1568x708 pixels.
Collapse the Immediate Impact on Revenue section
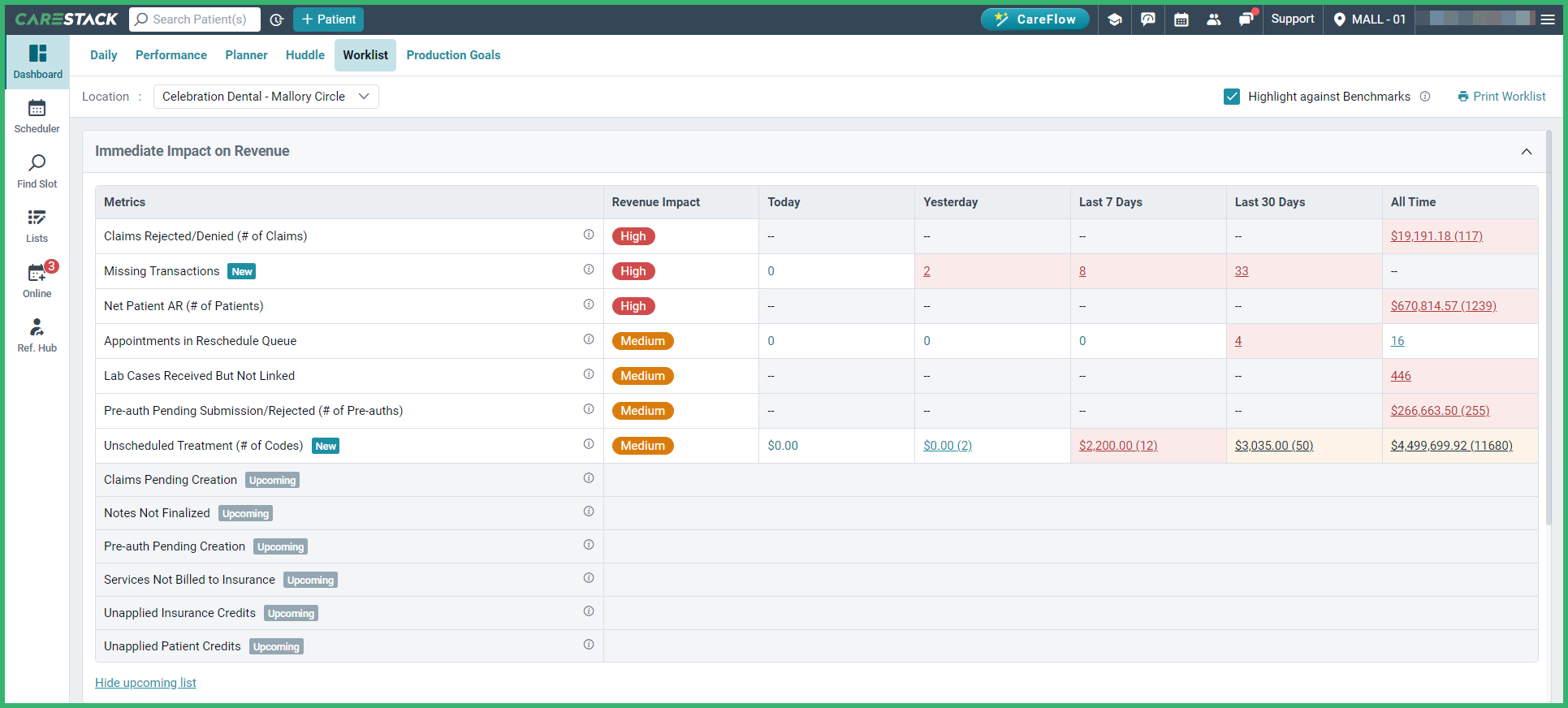coord(1526,152)
